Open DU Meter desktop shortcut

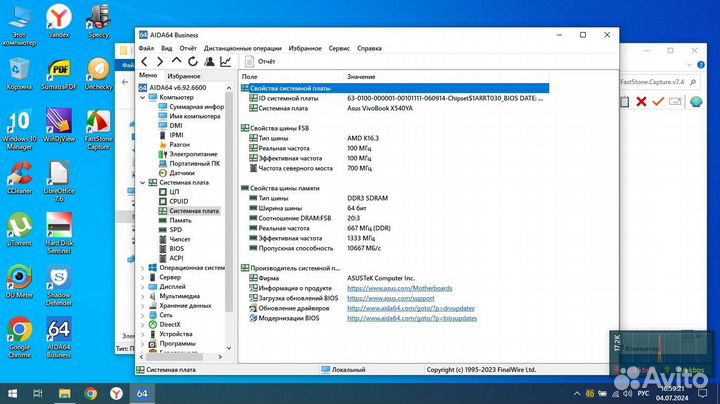tap(19, 282)
